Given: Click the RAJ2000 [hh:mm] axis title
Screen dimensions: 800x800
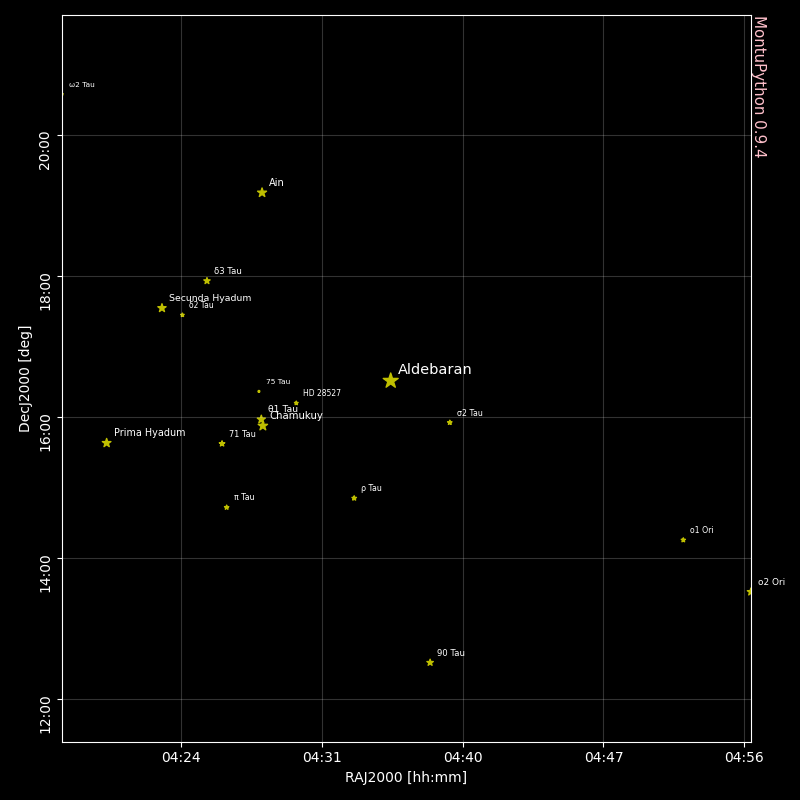Looking at the screenshot, I should [x=406, y=778].
